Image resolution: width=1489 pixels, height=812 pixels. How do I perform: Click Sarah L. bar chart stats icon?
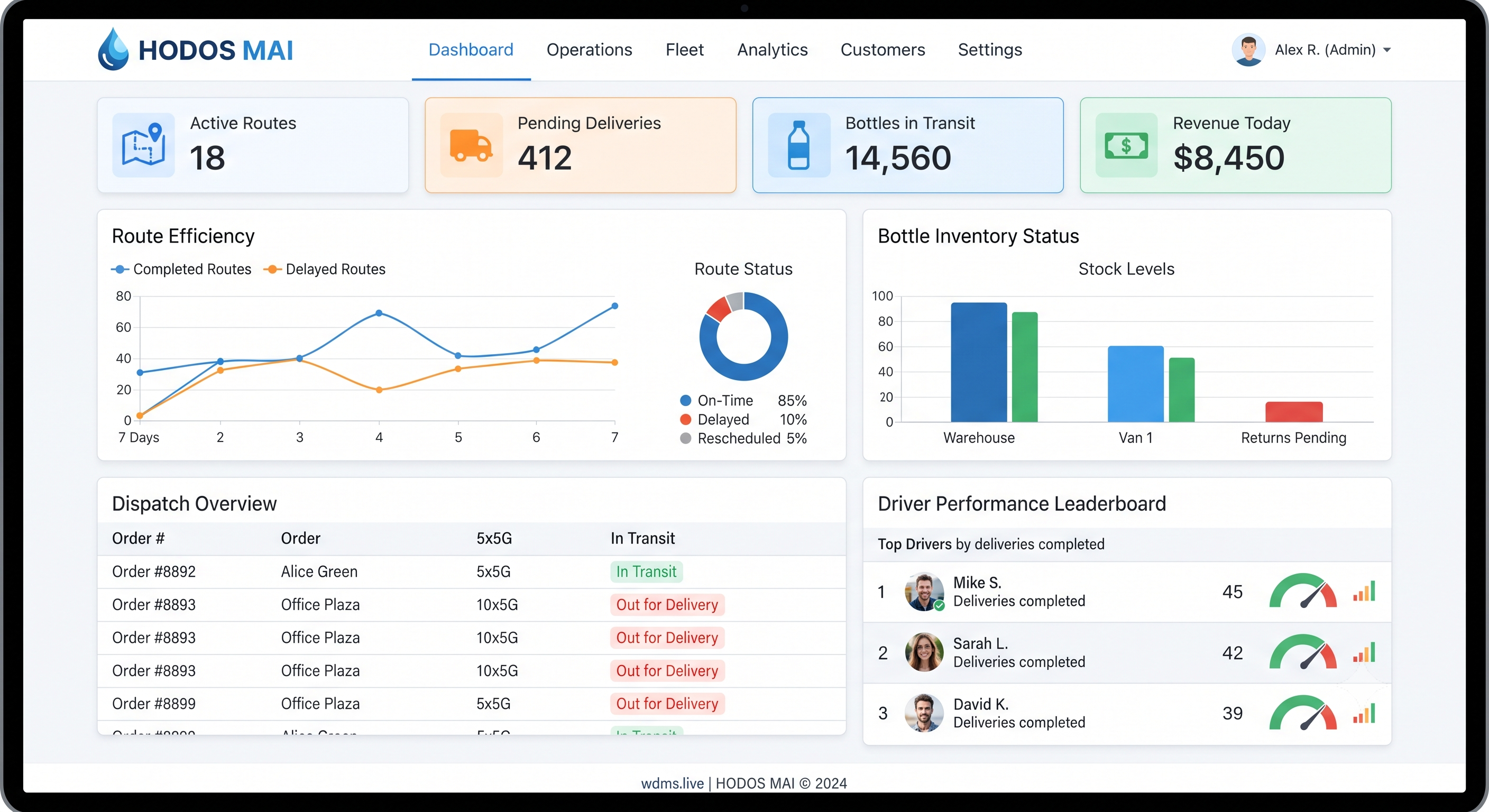pyautogui.click(x=1364, y=652)
